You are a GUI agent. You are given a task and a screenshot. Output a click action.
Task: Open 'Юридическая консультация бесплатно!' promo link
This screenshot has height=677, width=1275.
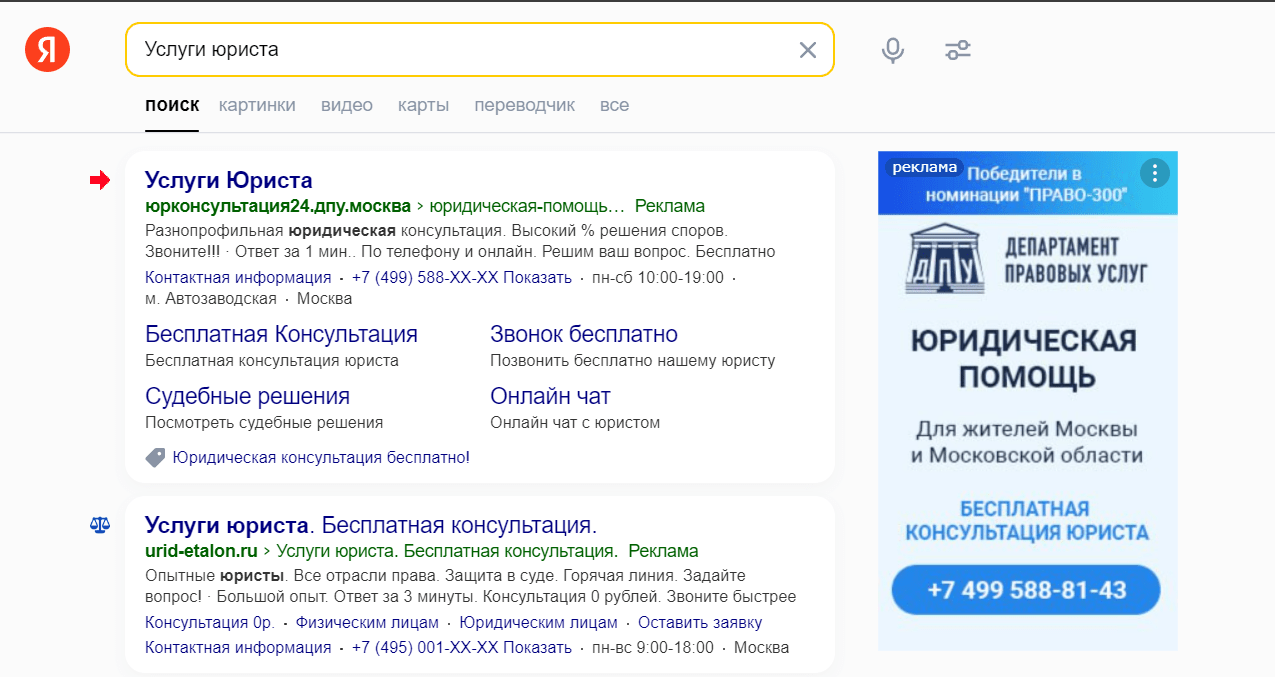pyautogui.click(x=321, y=457)
